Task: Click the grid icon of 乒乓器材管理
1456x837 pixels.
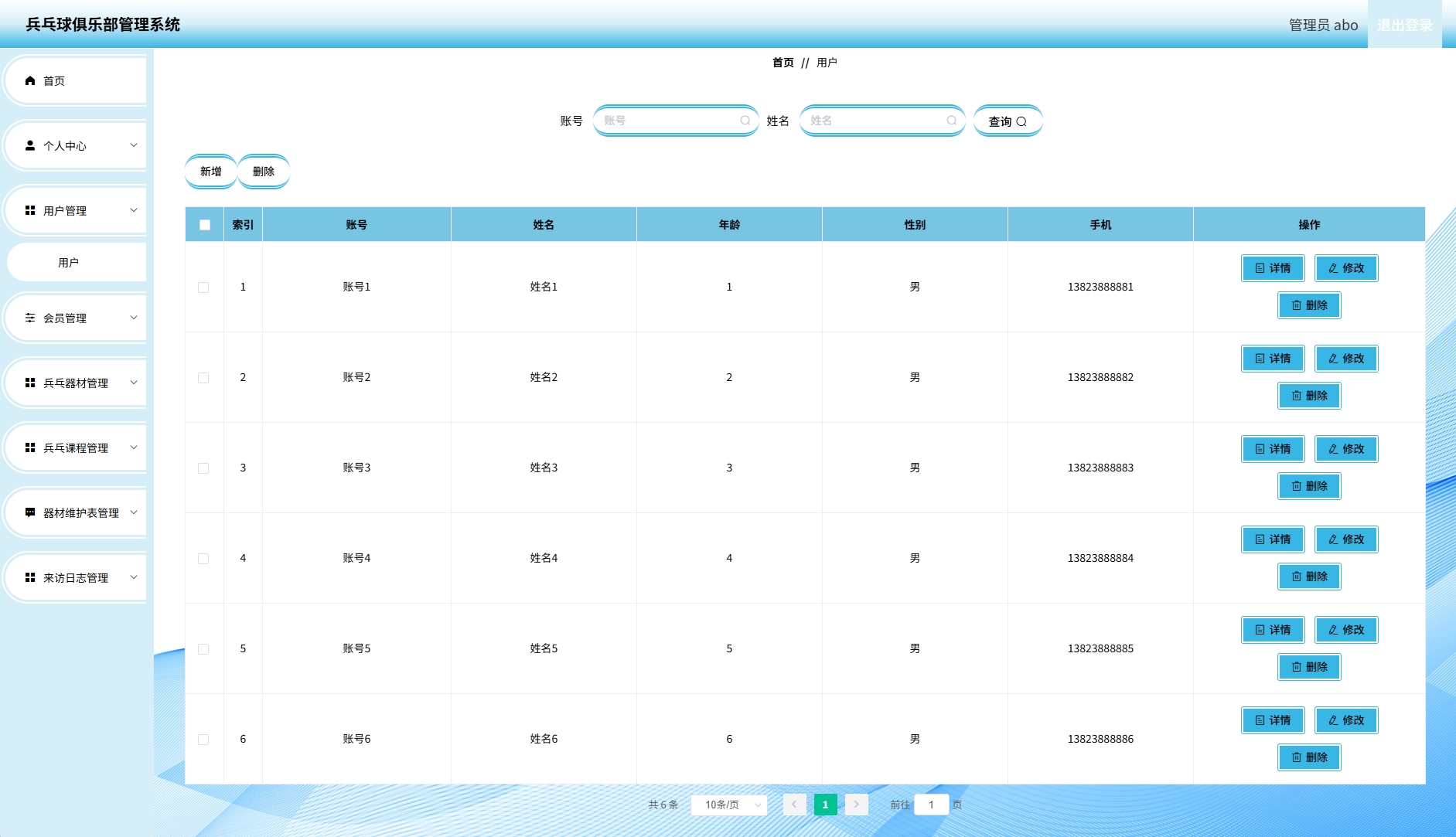Action: pyautogui.click(x=30, y=383)
